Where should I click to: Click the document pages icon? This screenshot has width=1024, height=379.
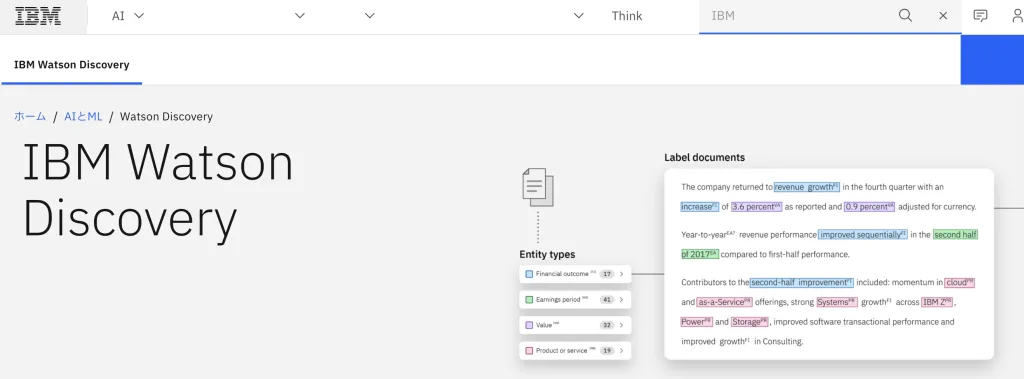coord(538,188)
